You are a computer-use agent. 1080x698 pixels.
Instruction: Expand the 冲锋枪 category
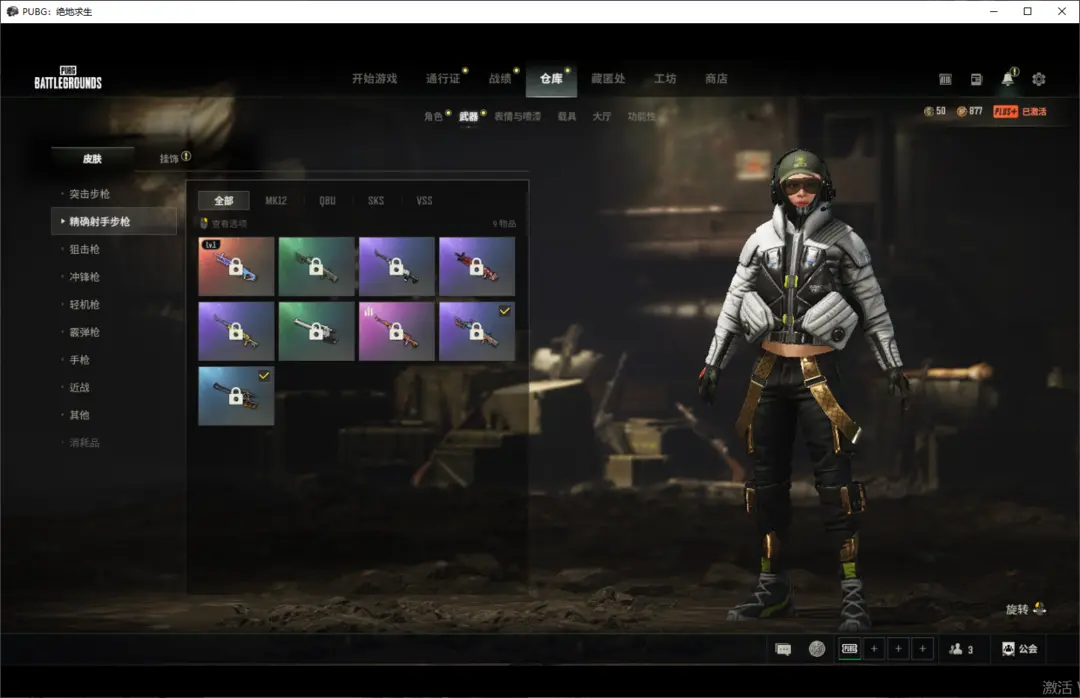(85, 277)
